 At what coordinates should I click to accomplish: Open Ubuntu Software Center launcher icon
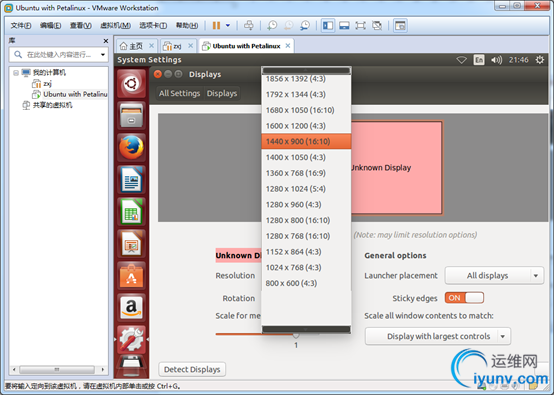131,276
